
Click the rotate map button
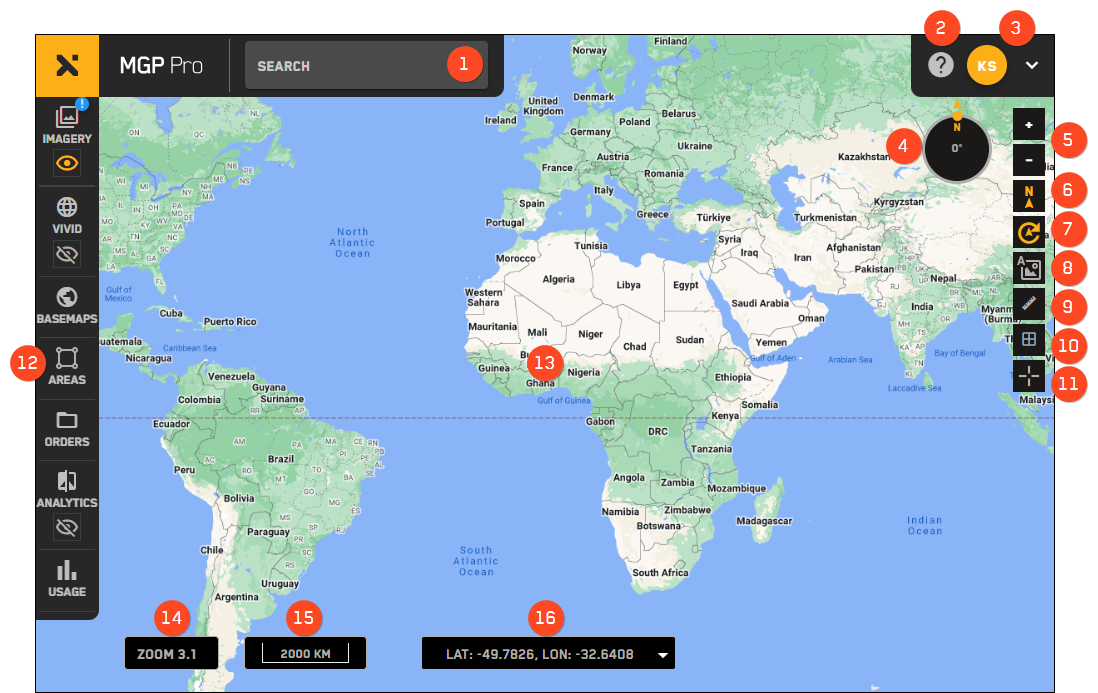pos(1029,232)
